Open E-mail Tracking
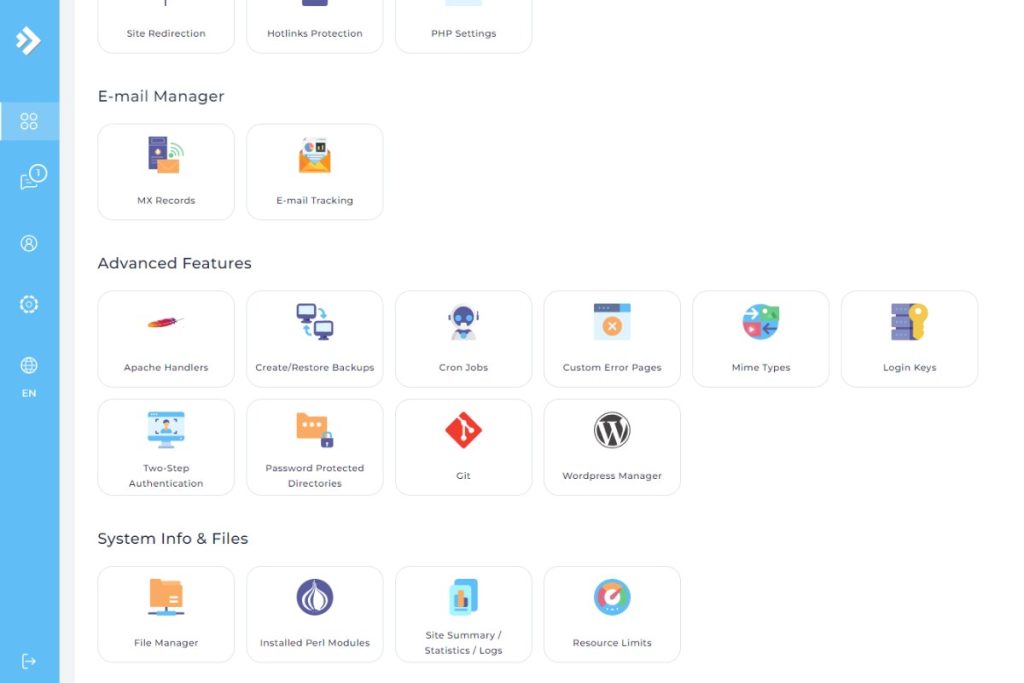Viewport: 1024px width, 683px height. pyautogui.click(x=314, y=170)
